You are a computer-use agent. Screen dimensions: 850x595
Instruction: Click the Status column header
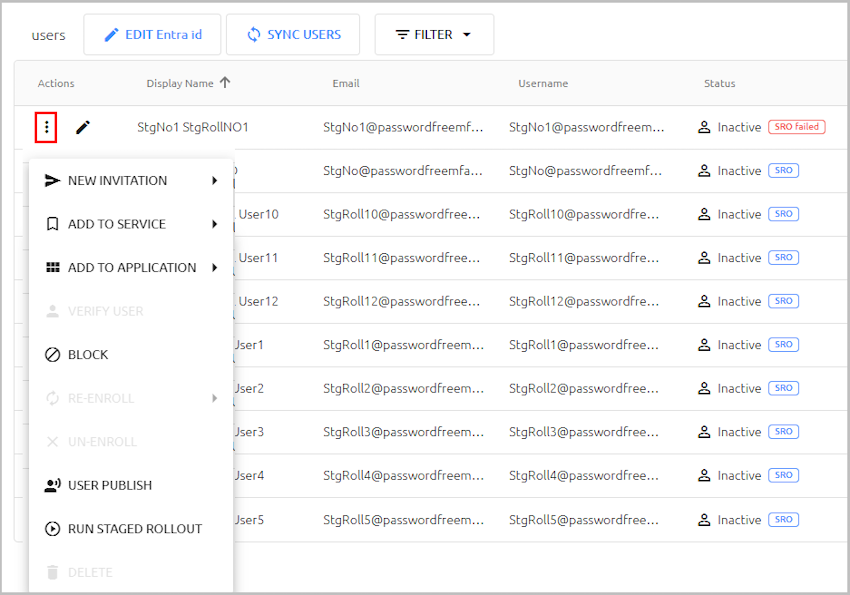coord(719,83)
